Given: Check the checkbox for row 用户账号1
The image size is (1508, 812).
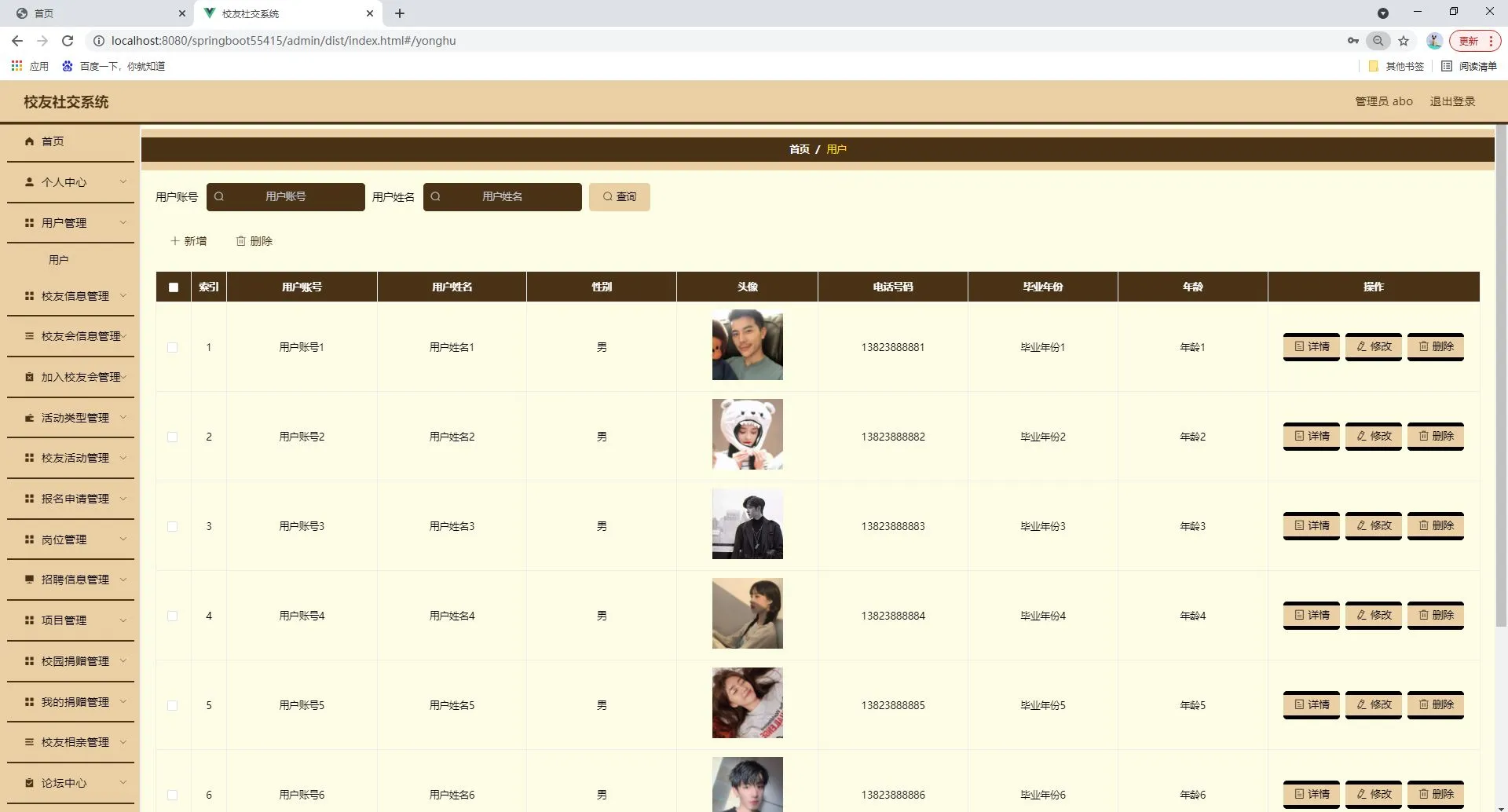Looking at the screenshot, I should click(x=173, y=347).
